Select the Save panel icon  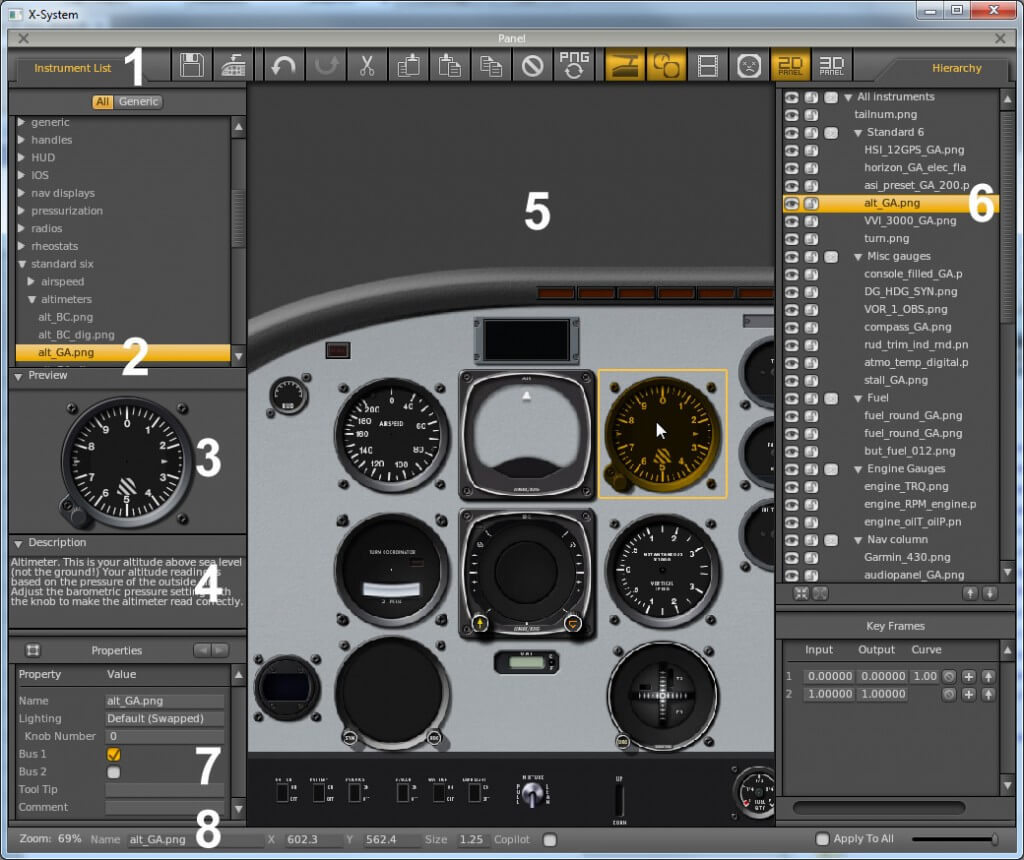190,64
